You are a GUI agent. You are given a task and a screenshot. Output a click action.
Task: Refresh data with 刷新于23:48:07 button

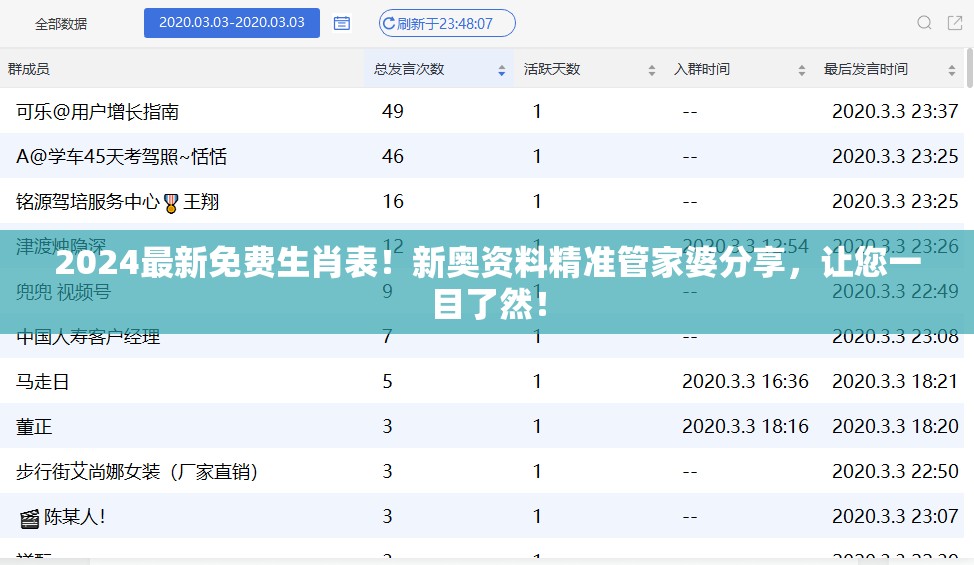[x=447, y=24]
